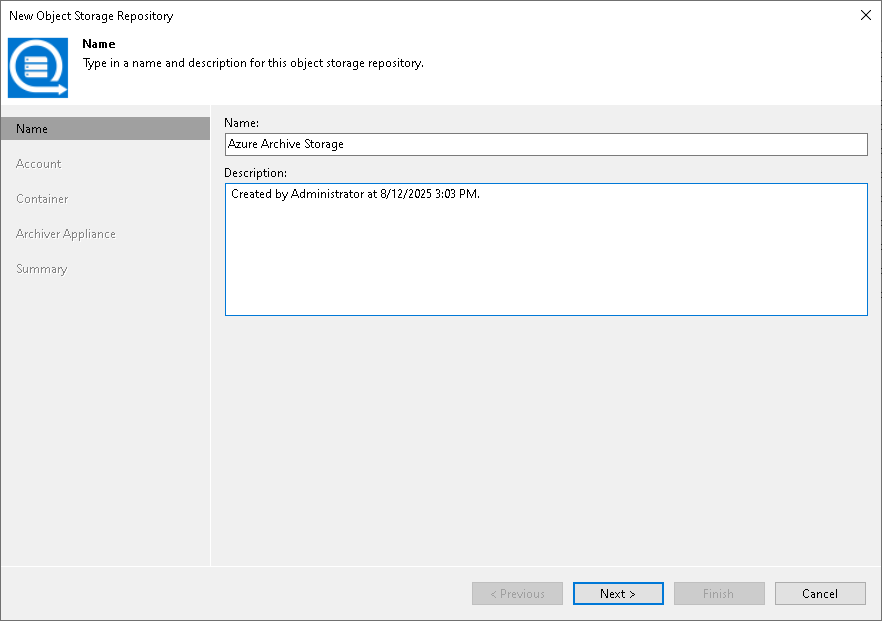Click the 'Name:' field label
The image size is (882, 621).
pyautogui.click(x=241, y=123)
